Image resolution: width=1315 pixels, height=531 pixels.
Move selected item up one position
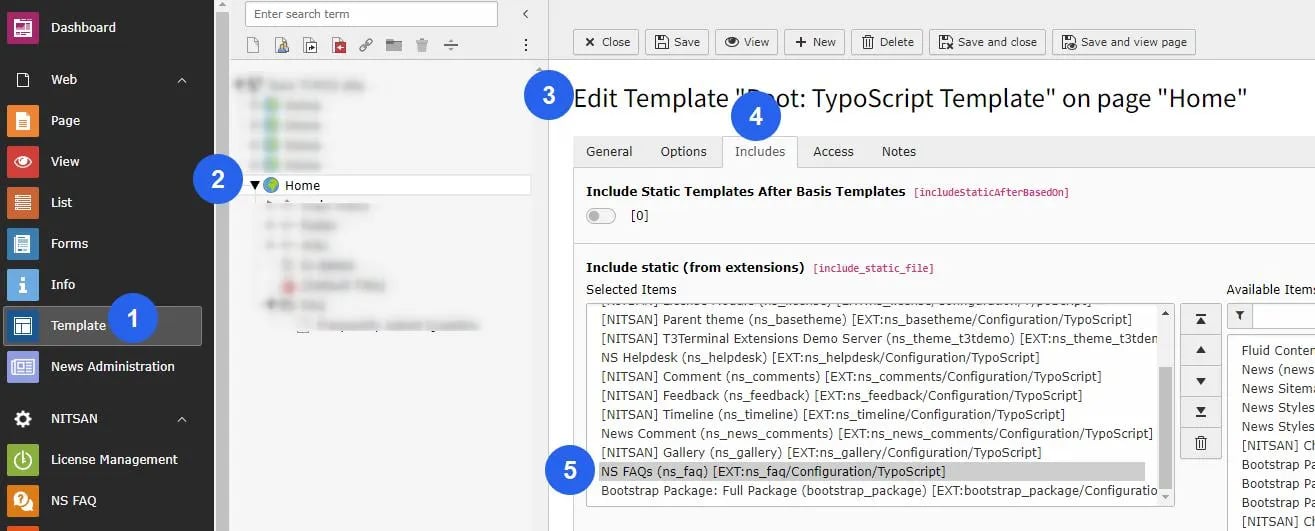1201,349
